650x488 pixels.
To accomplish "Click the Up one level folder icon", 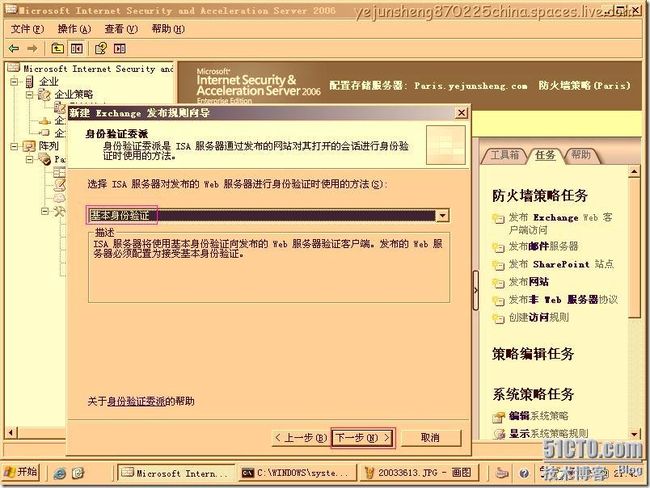I will click(x=57, y=49).
